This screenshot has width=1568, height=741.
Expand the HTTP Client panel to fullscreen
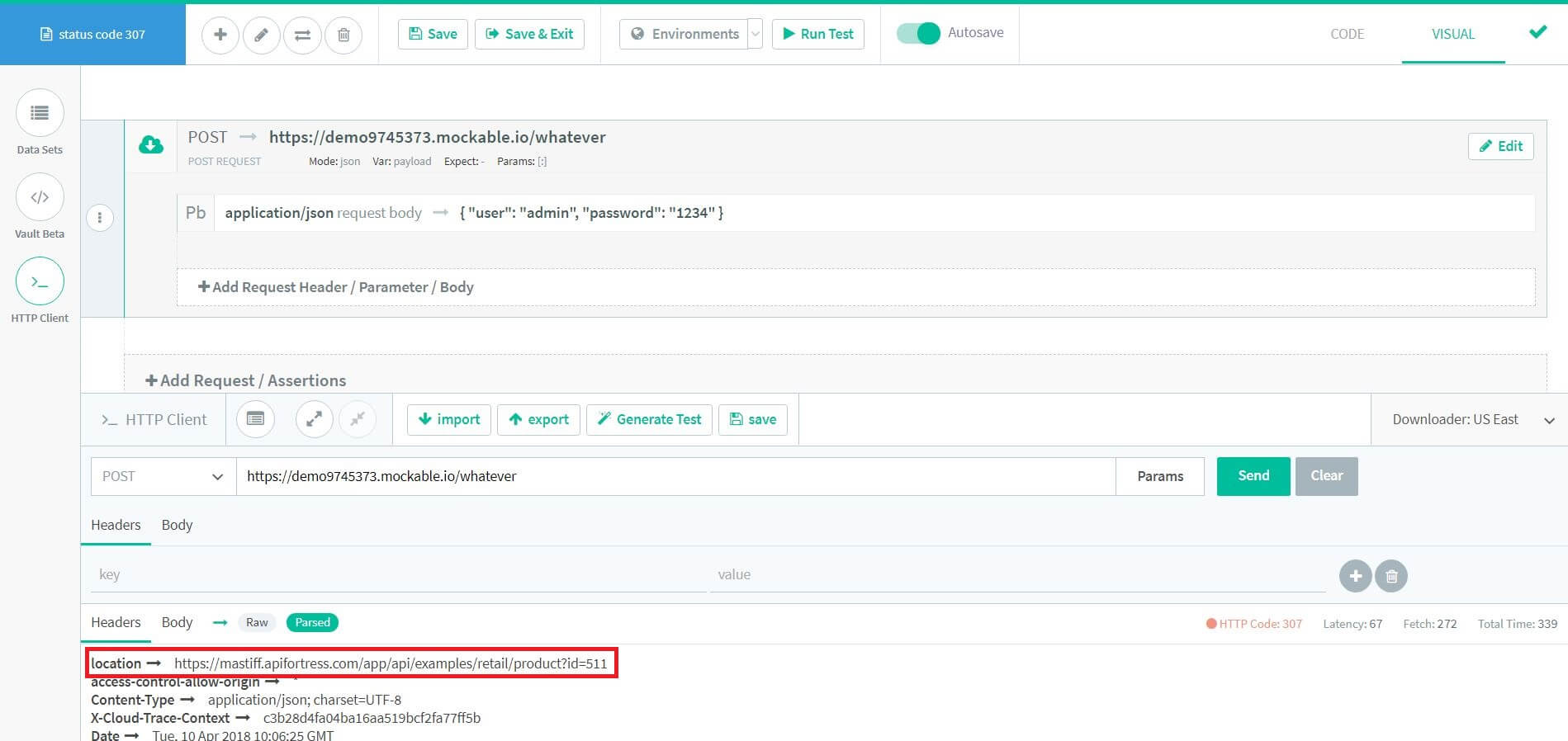point(314,419)
